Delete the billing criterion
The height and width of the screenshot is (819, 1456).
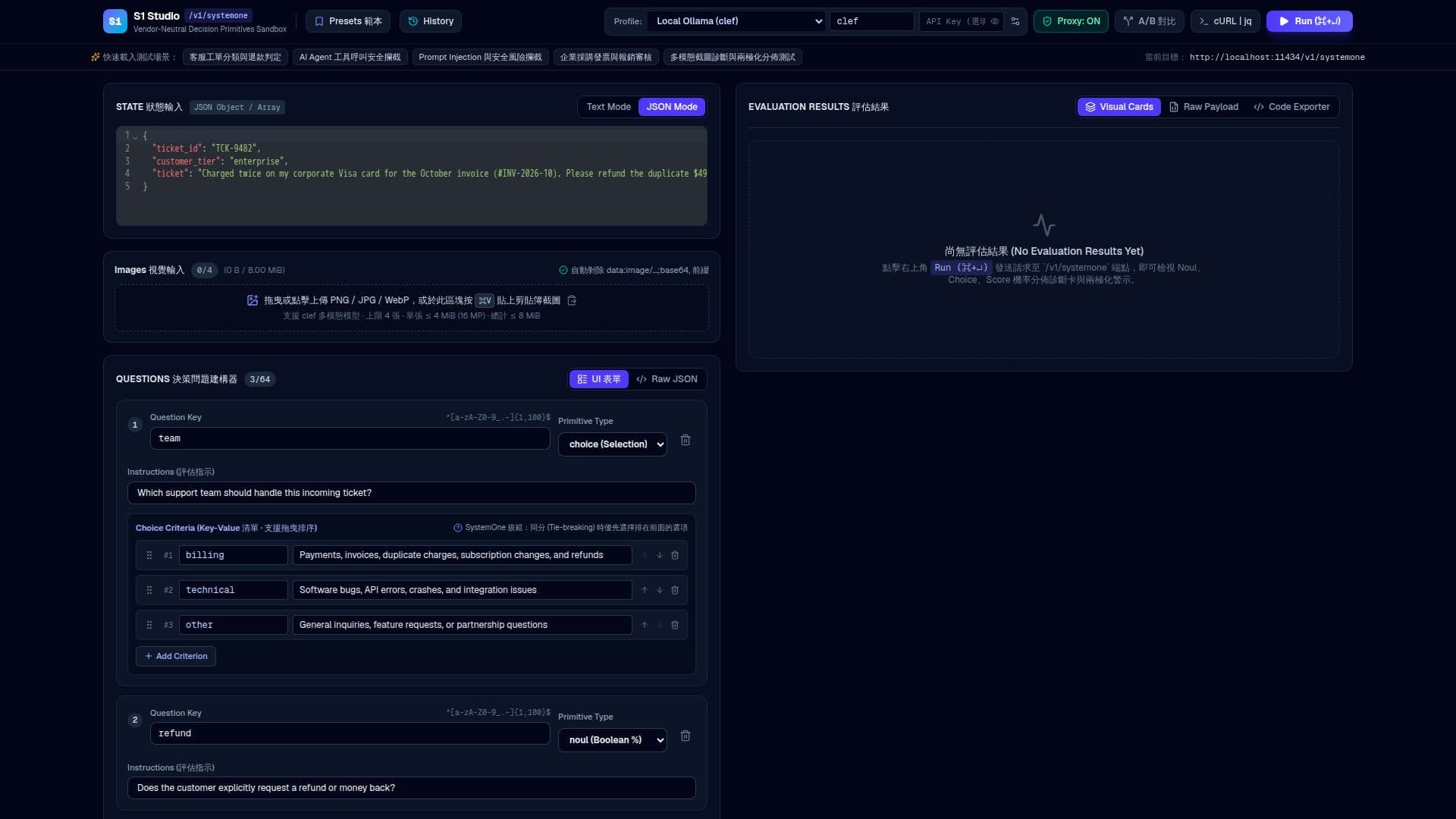(x=675, y=555)
